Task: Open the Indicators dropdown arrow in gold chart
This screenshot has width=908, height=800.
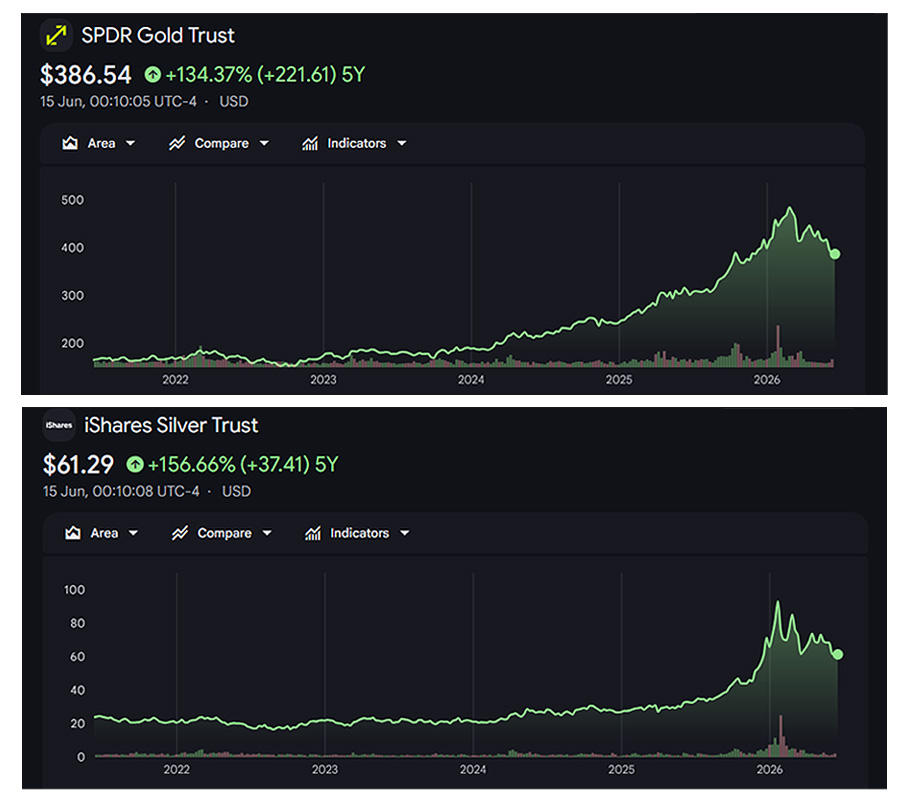Action: (402, 143)
